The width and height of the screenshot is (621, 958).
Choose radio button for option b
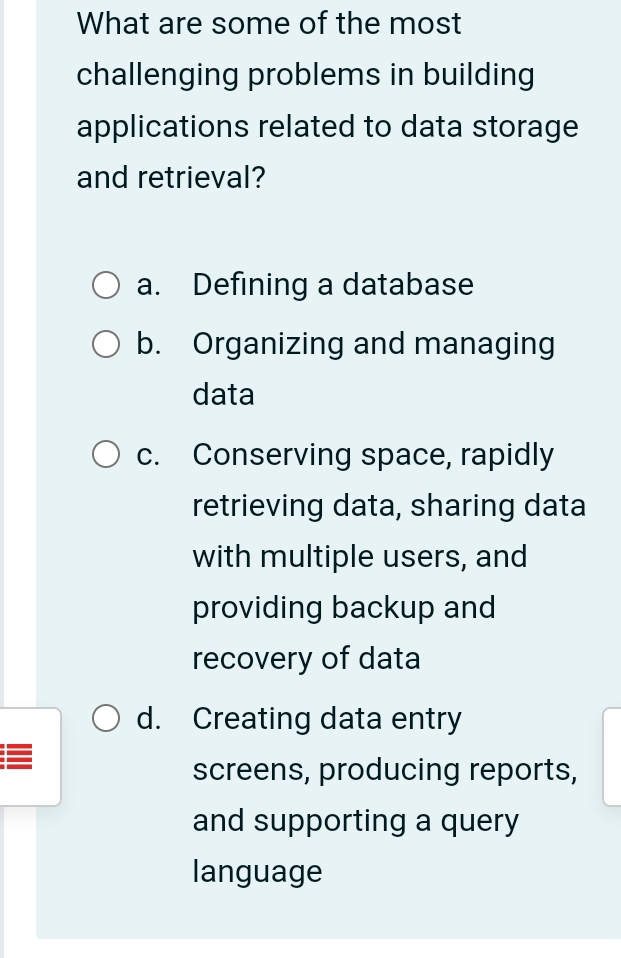(106, 345)
